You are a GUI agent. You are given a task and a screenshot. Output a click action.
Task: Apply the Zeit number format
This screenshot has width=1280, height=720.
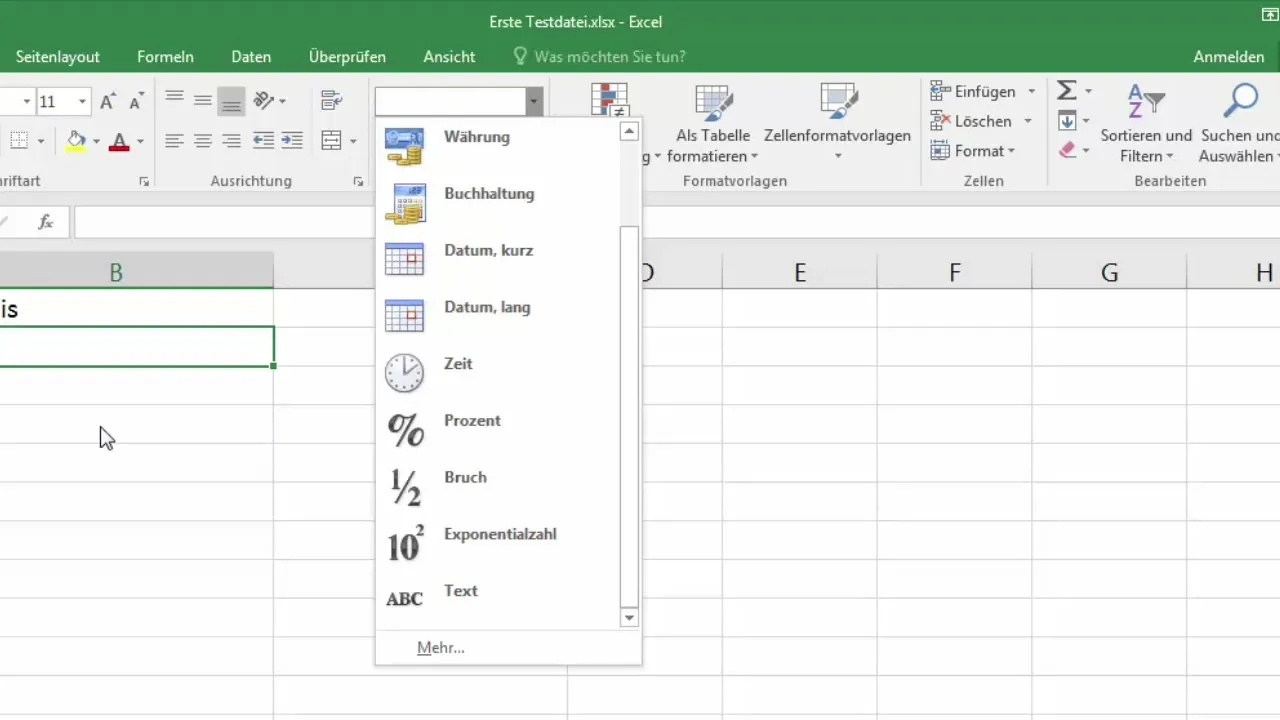498,372
